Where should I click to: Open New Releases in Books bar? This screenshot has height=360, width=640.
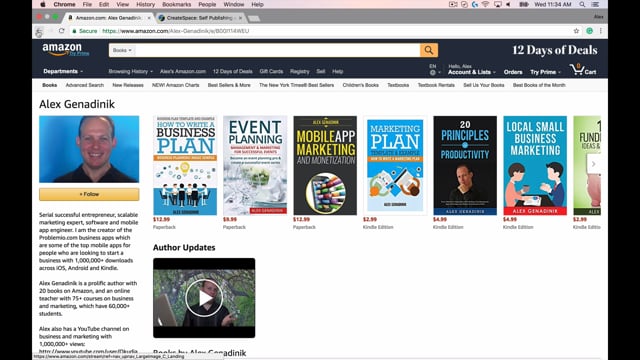128,85
